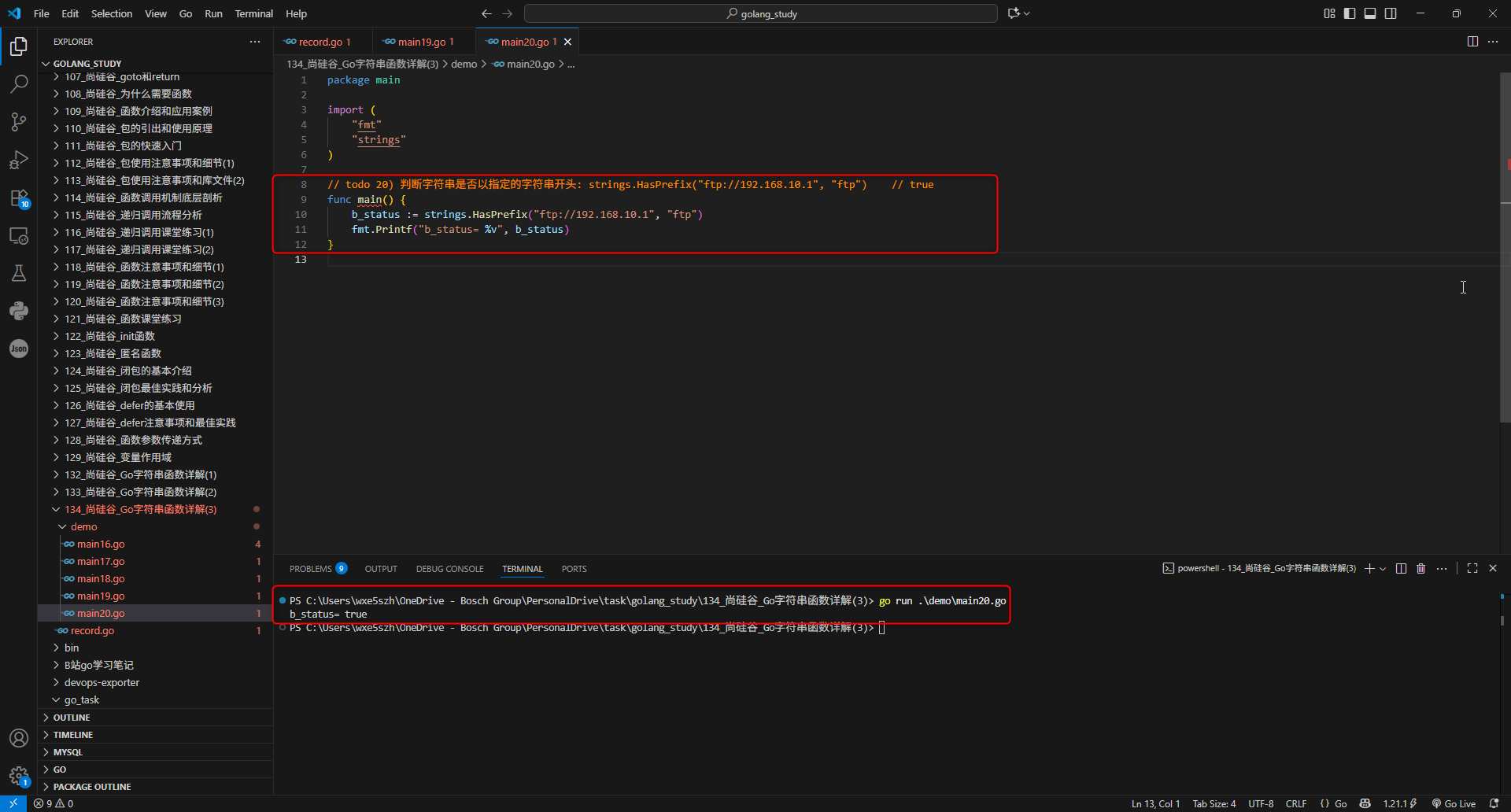Open the Remote Explorer view

[x=19, y=235]
